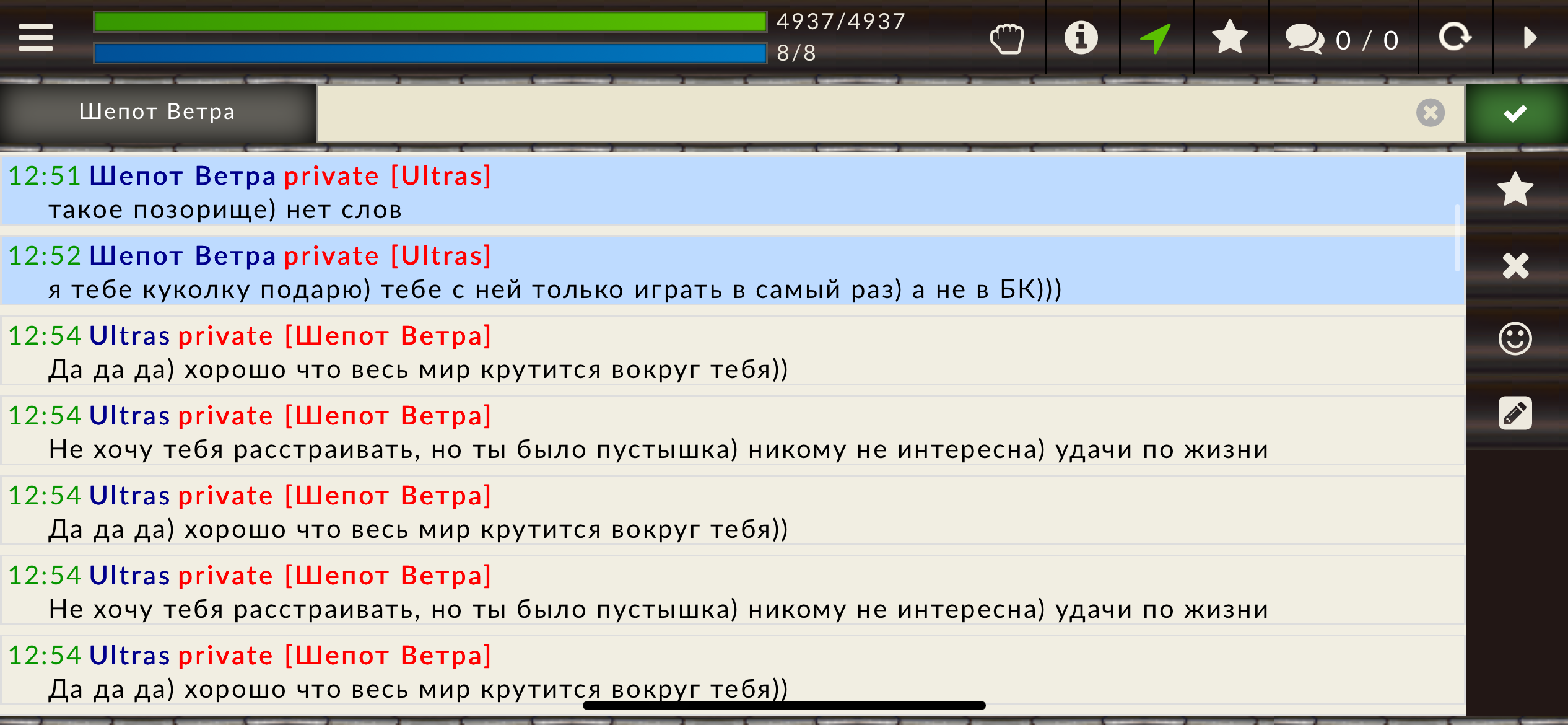Screen dimensions: 1568x725
Task: Tap Шепот Ветра name in 12:51 message
Action: 183,176
